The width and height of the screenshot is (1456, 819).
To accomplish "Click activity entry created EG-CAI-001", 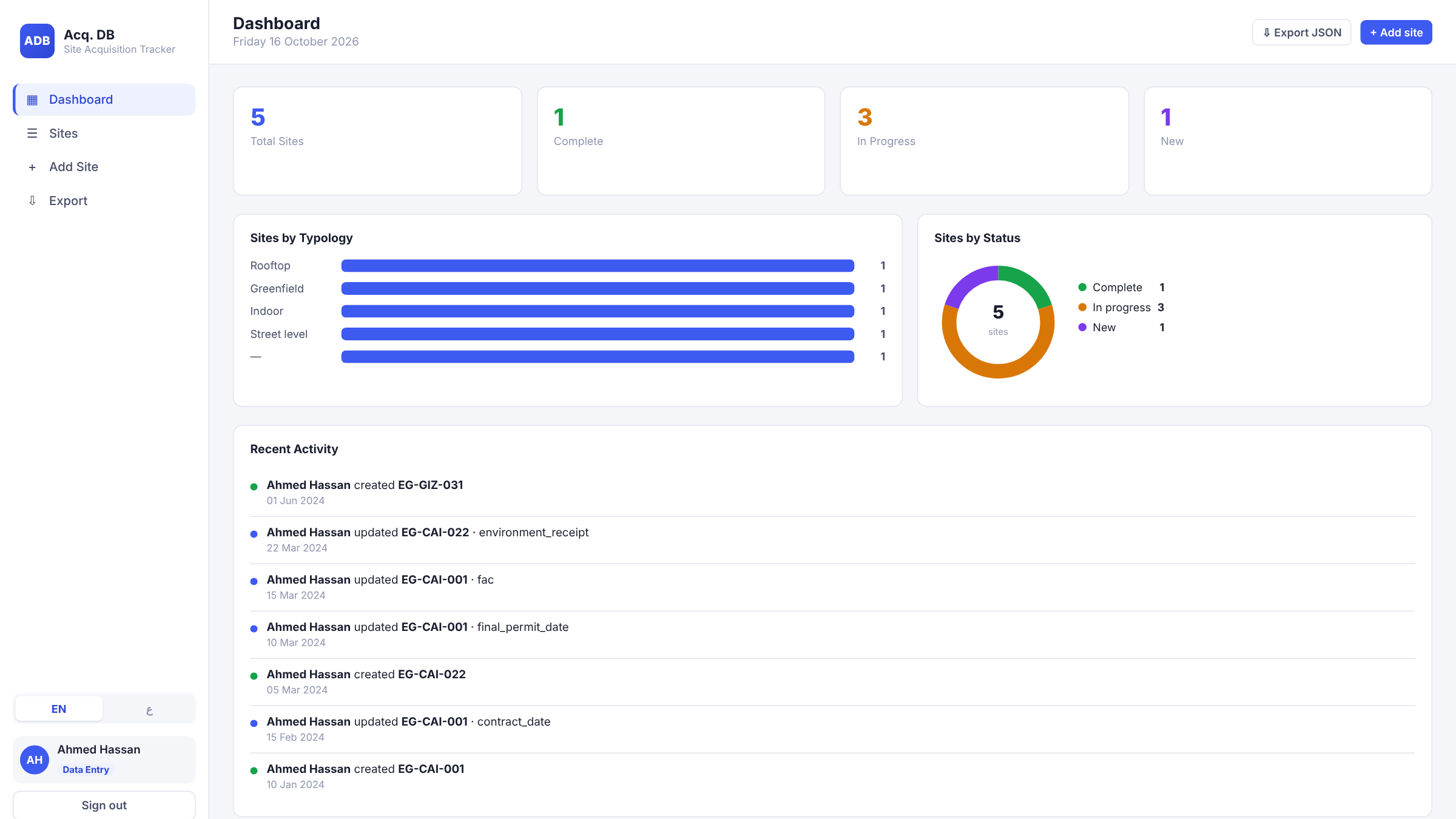I will 832,777.
